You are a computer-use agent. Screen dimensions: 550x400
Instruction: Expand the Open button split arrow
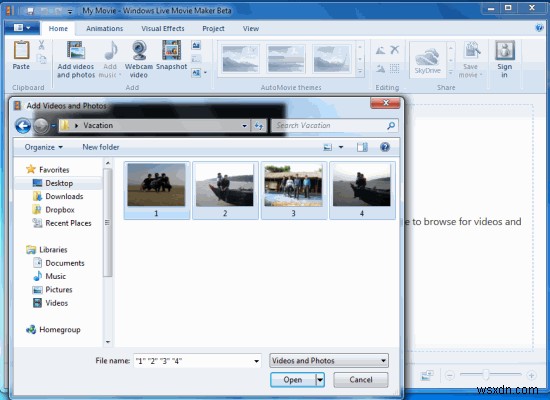pos(320,380)
